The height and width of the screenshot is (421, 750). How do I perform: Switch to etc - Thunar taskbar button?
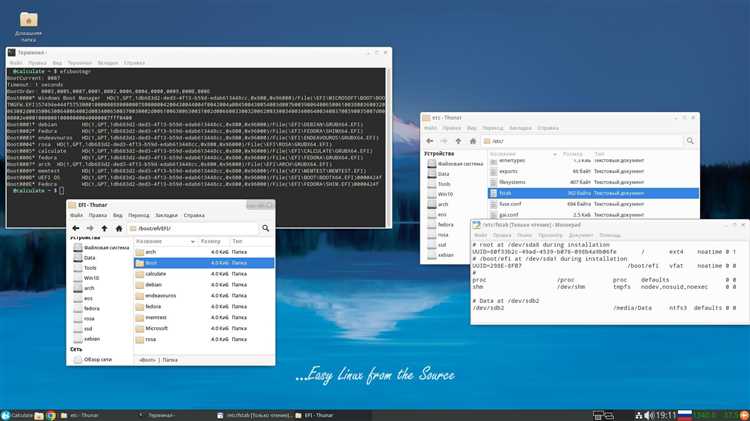pyautogui.click(x=98, y=415)
